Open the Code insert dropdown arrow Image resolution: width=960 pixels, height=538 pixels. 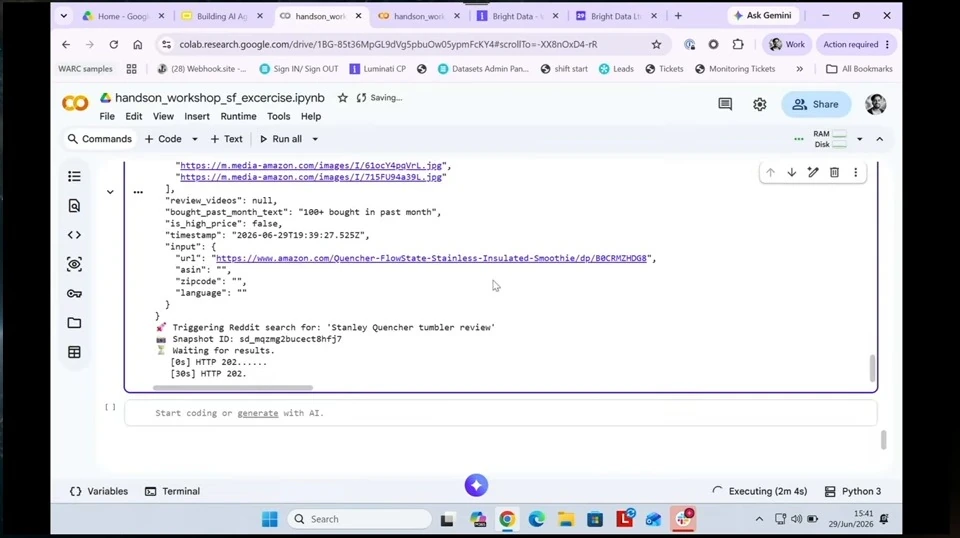click(195, 140)
